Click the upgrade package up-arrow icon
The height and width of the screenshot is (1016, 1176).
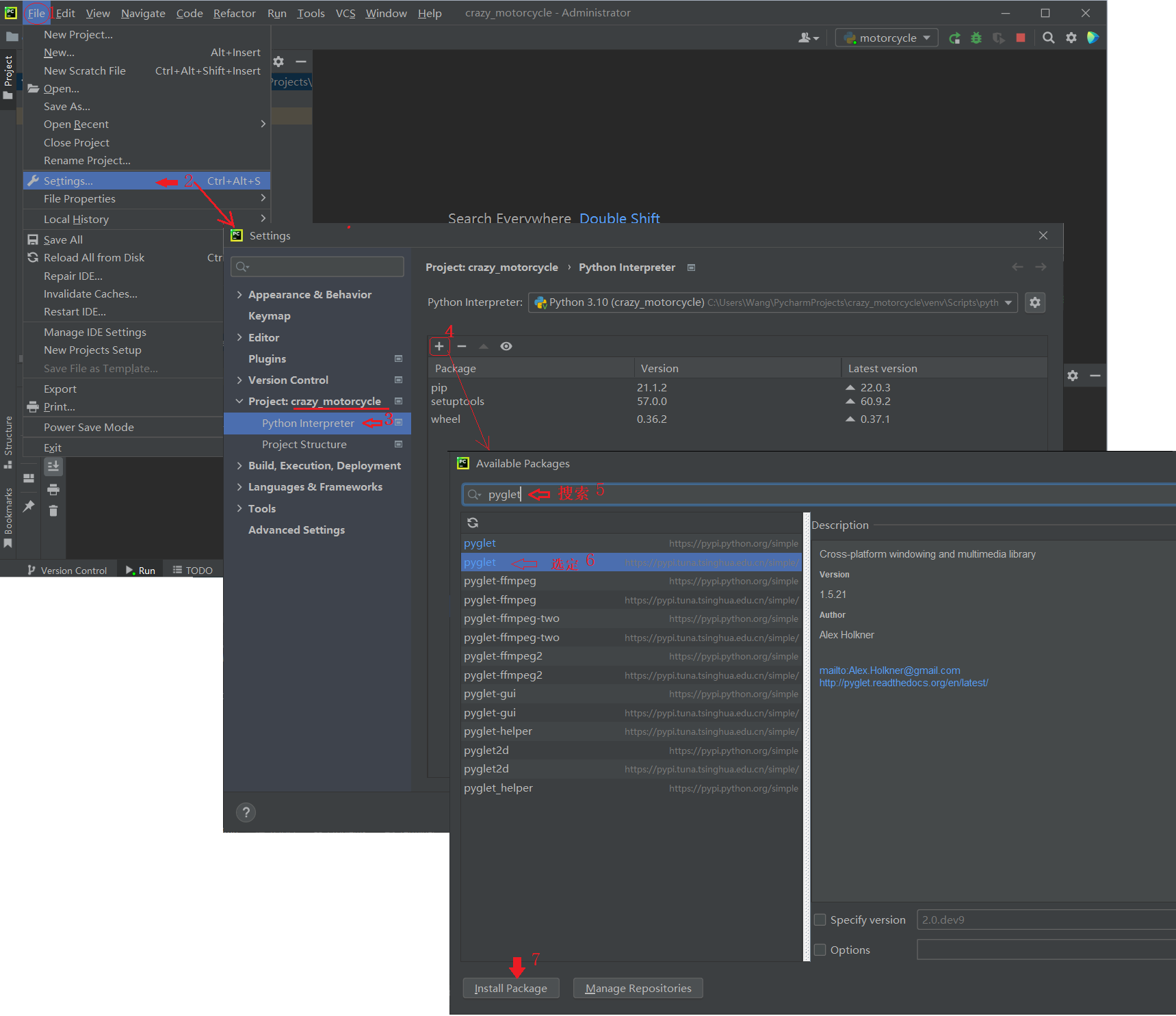click(484, 346)
